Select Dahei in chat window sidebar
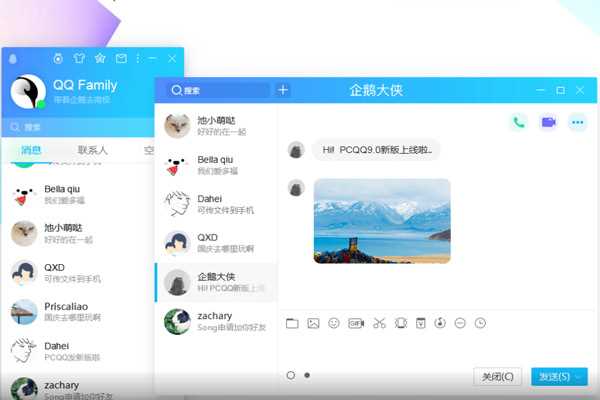 coord(217,204)
